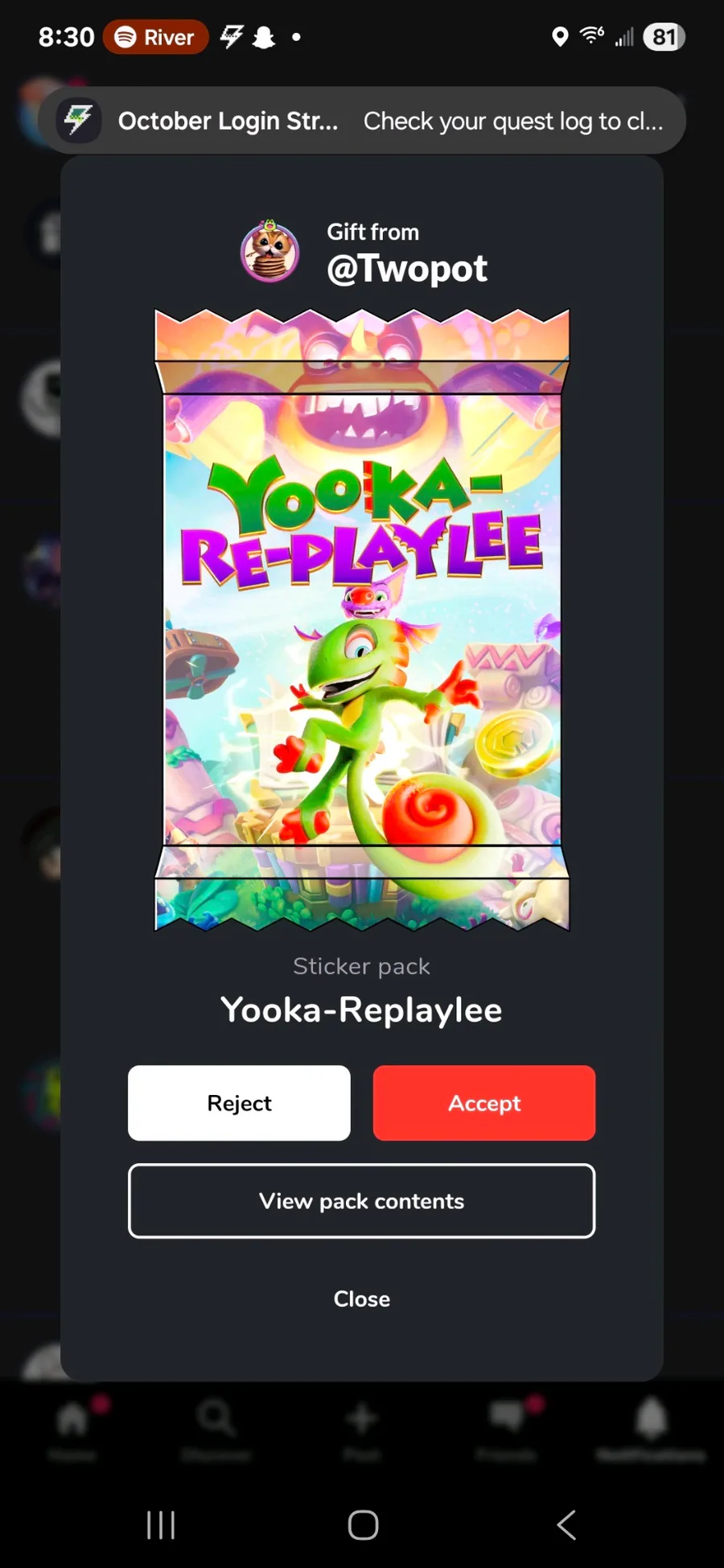
Task: Close the gift dialog
Action: [361, 1298]
